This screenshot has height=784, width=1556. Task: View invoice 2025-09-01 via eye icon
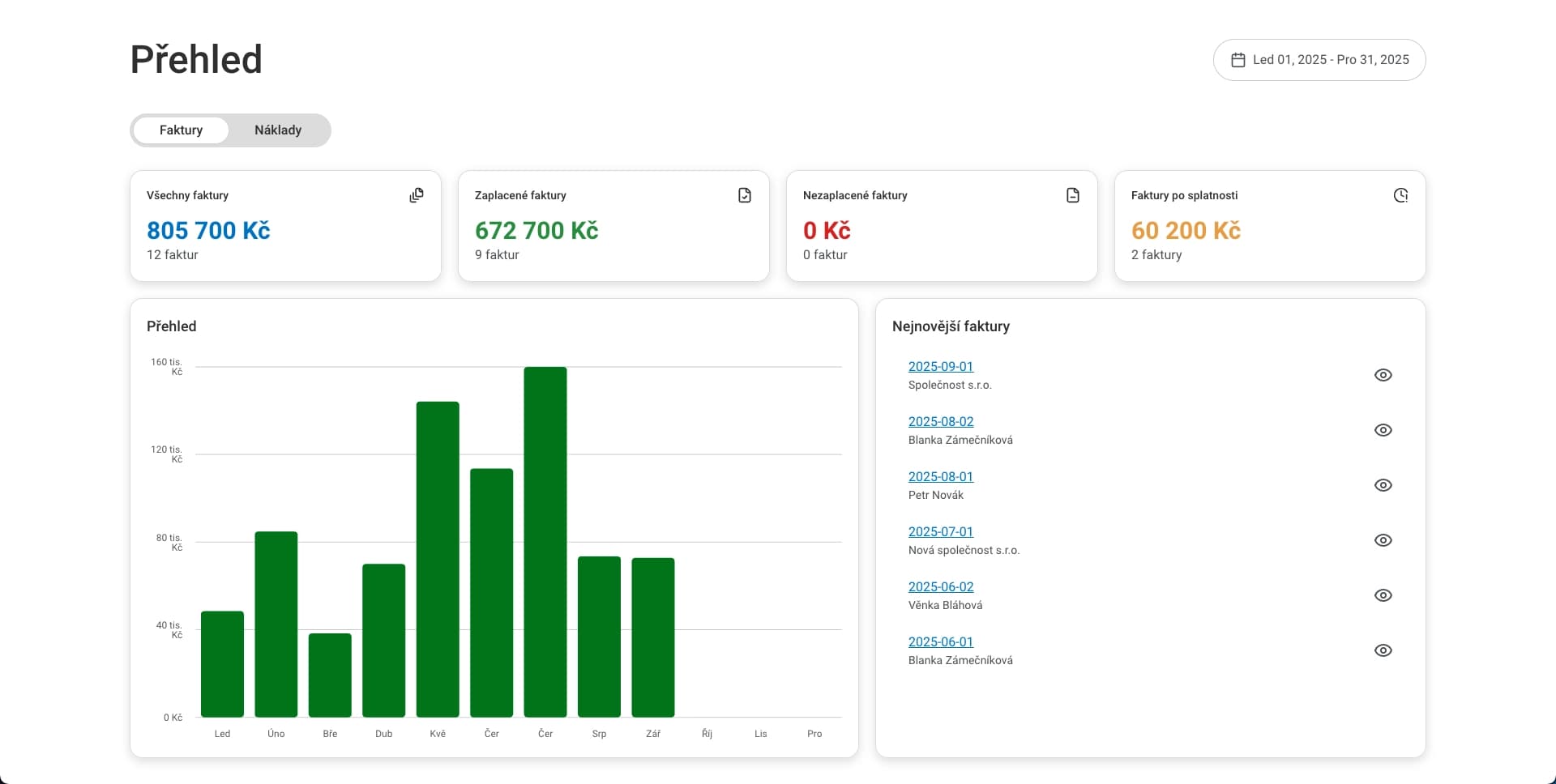tap(1383, 375)
